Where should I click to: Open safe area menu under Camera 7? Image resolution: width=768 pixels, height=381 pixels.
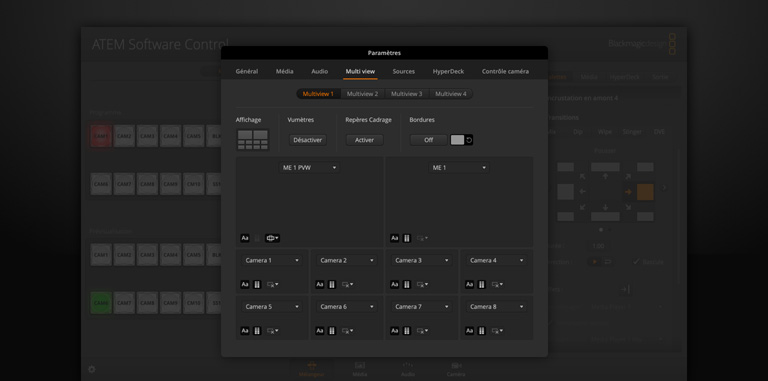(x=422, y=331)
